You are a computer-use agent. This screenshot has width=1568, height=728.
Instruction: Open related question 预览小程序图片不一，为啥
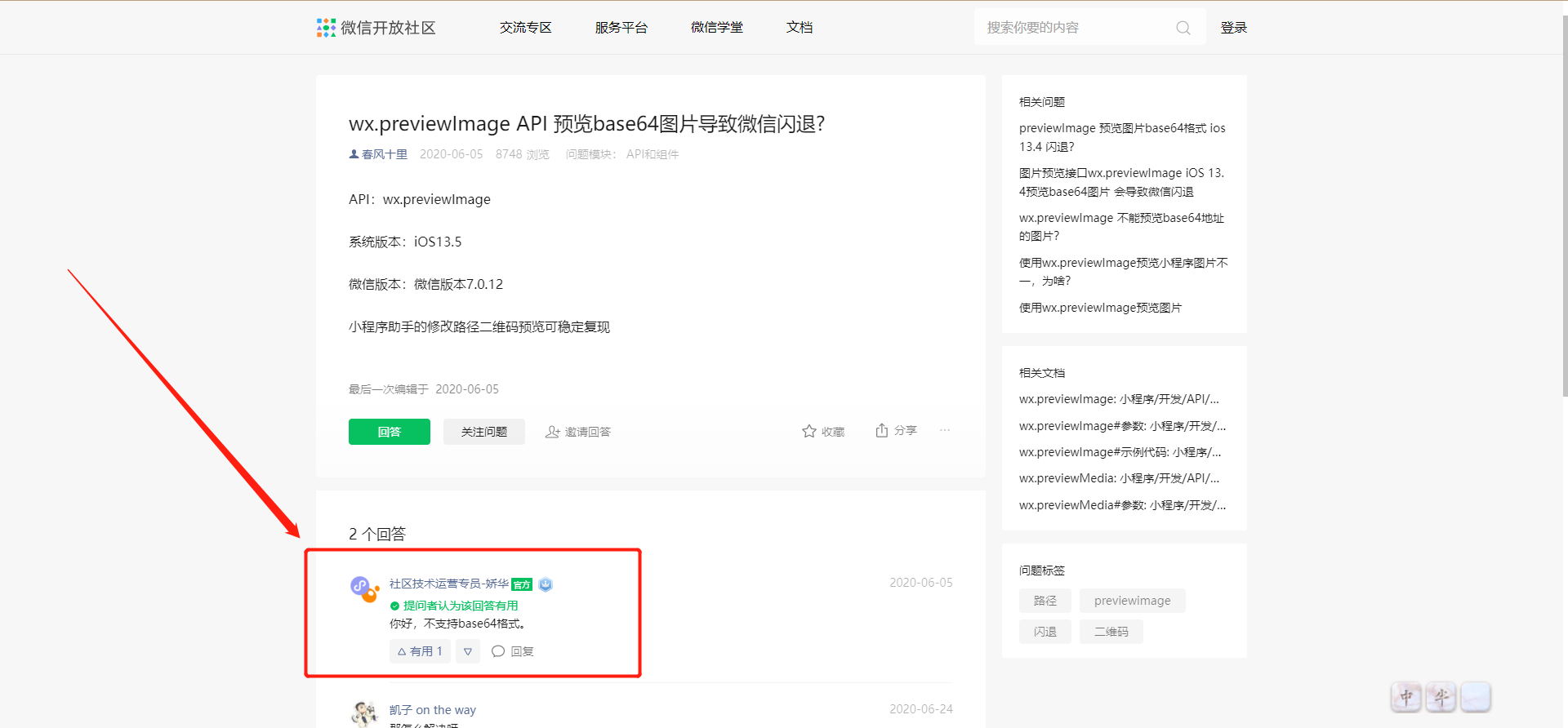point(1124,272)
